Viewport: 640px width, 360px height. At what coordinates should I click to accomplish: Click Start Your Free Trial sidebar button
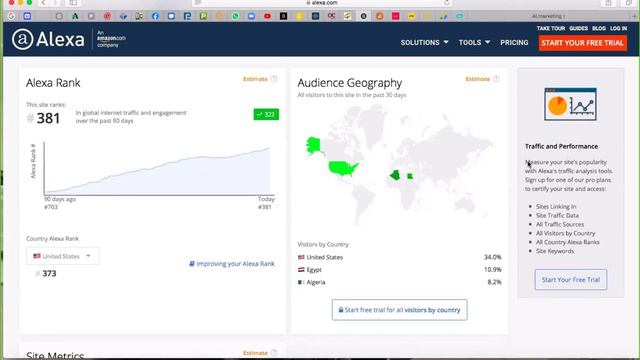571,280
